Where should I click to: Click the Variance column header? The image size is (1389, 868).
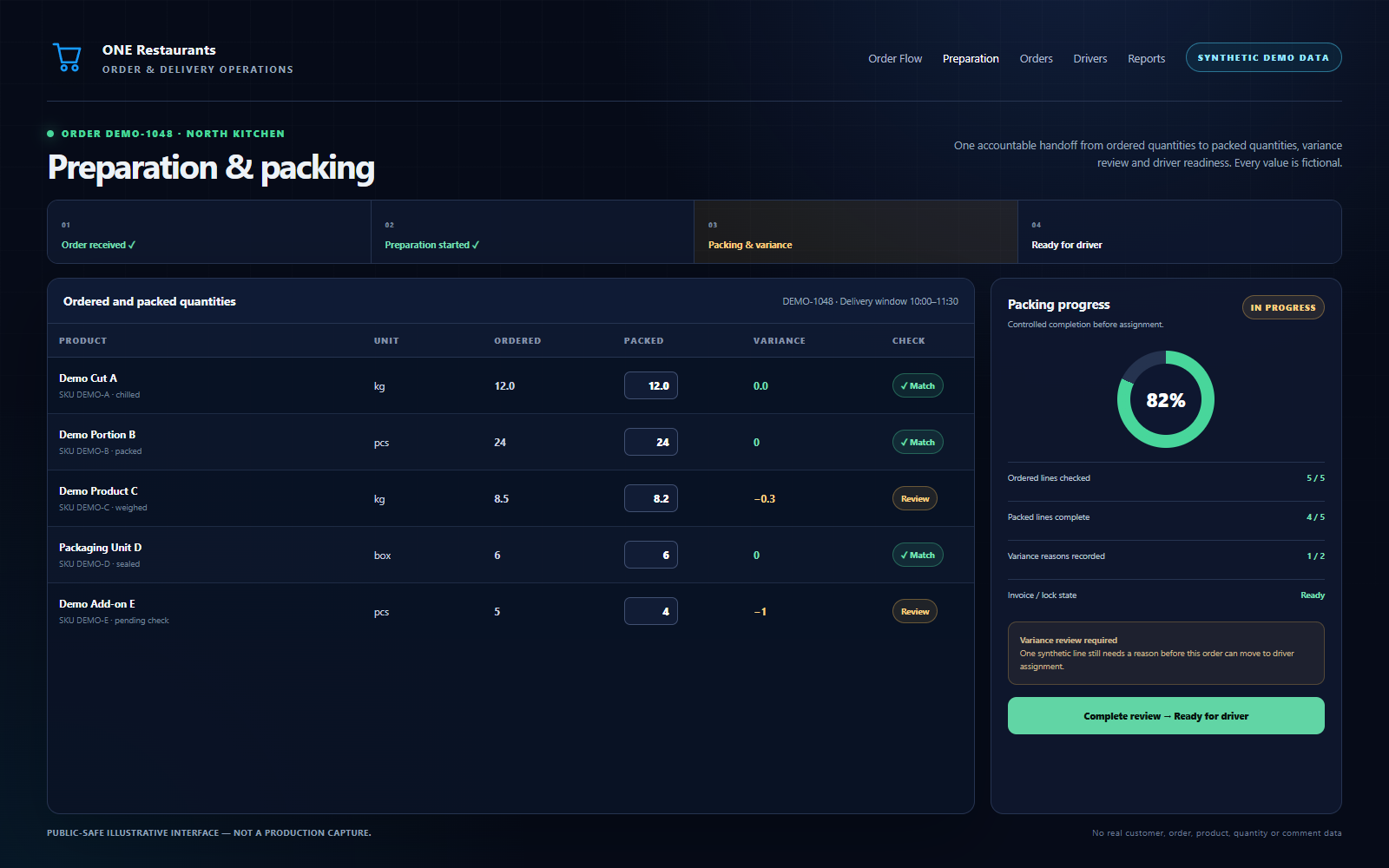[780, 341]
